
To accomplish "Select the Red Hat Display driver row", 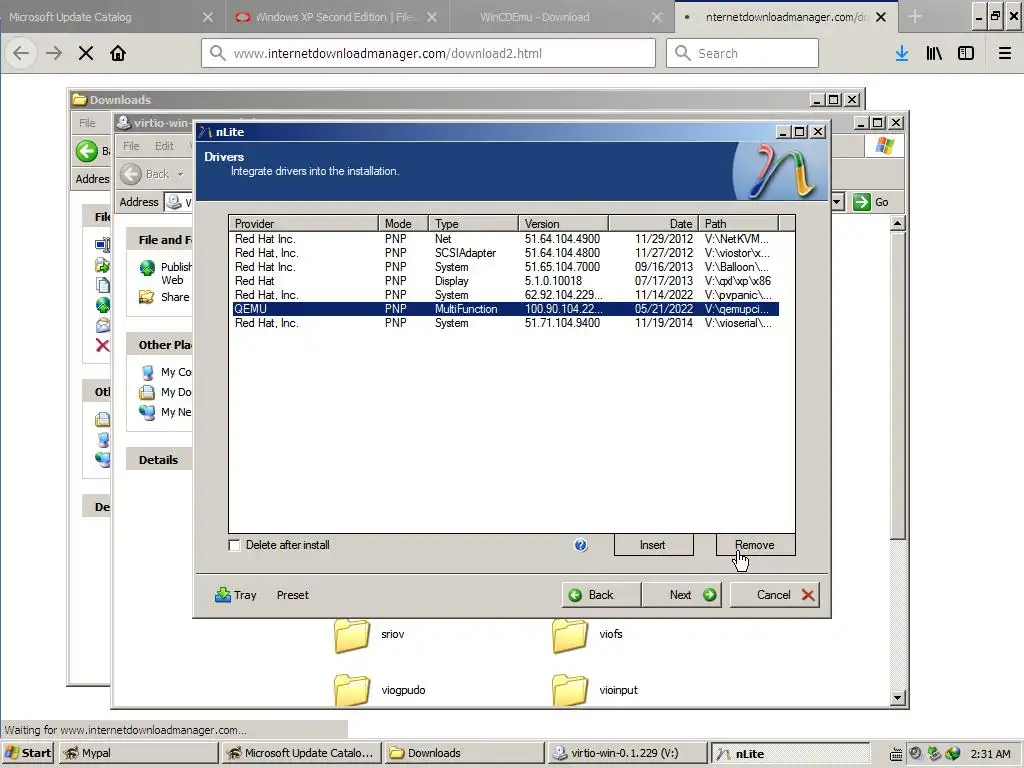I will click(x=505, y=281).
